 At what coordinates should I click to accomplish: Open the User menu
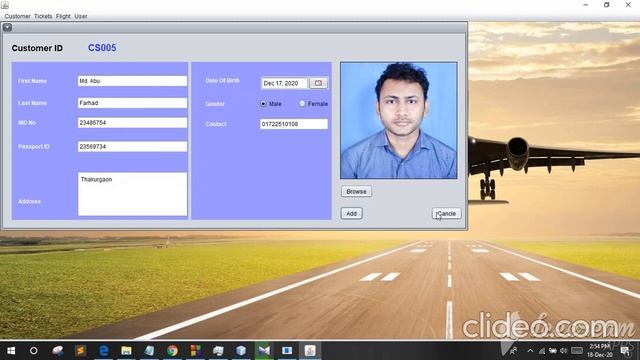(x=81, y=16)
